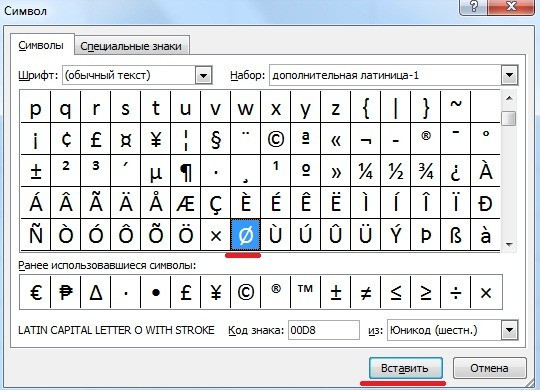Click the Отмена cancel button

(489, 368)
